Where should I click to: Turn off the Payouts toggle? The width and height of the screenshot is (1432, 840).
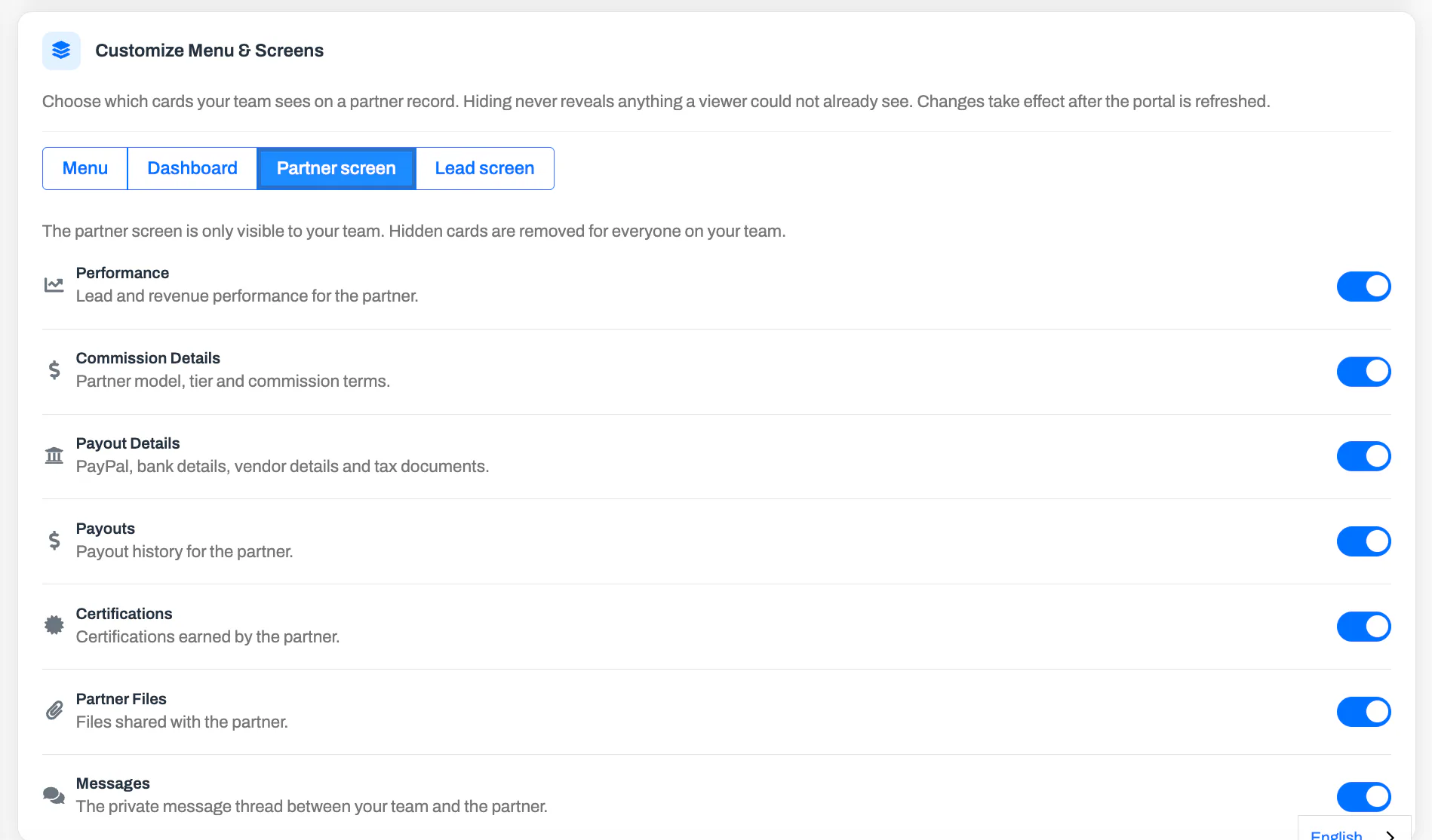pos(1363,541)
